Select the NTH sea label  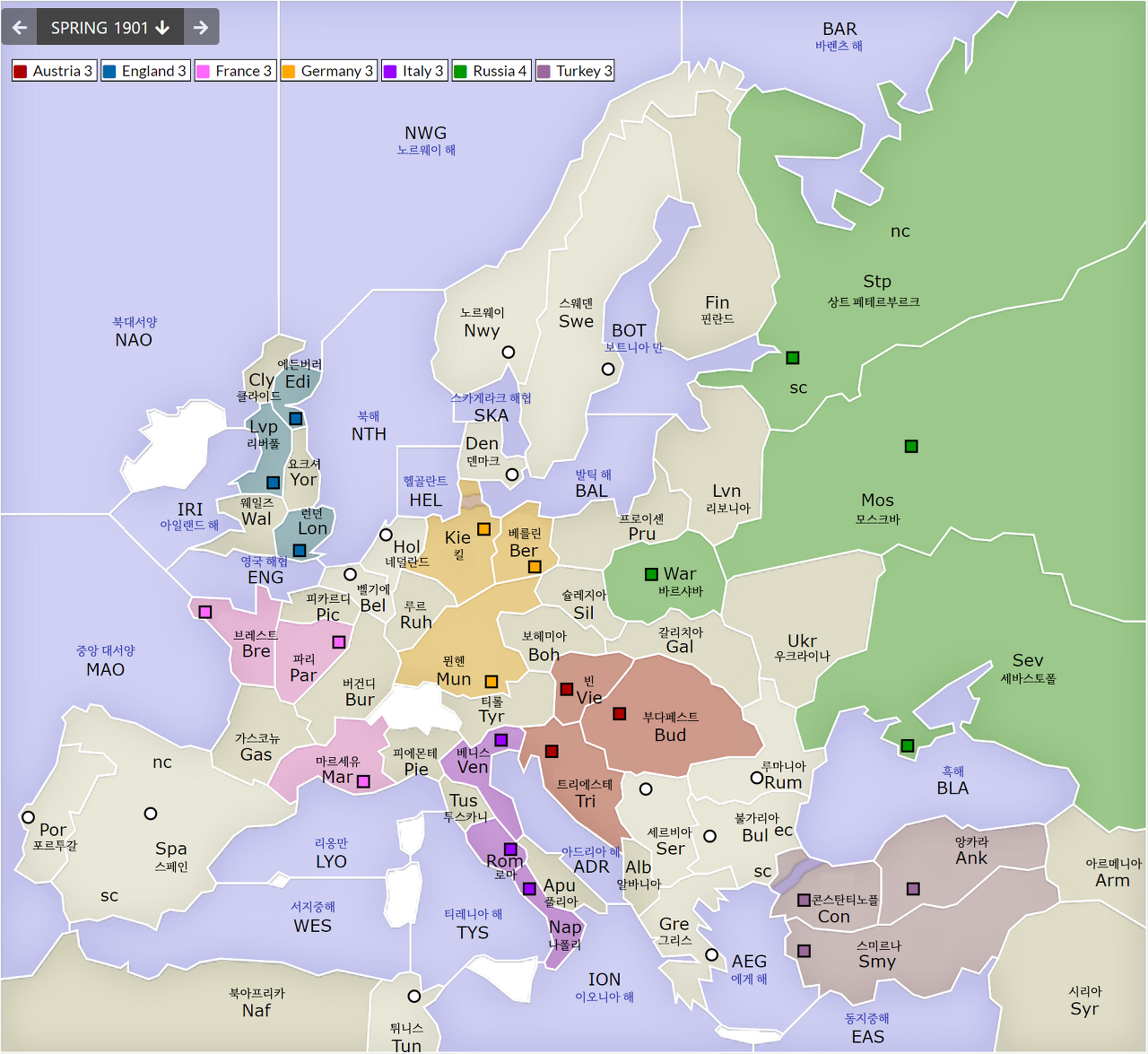pyautogui.click(x=369, y=434)
